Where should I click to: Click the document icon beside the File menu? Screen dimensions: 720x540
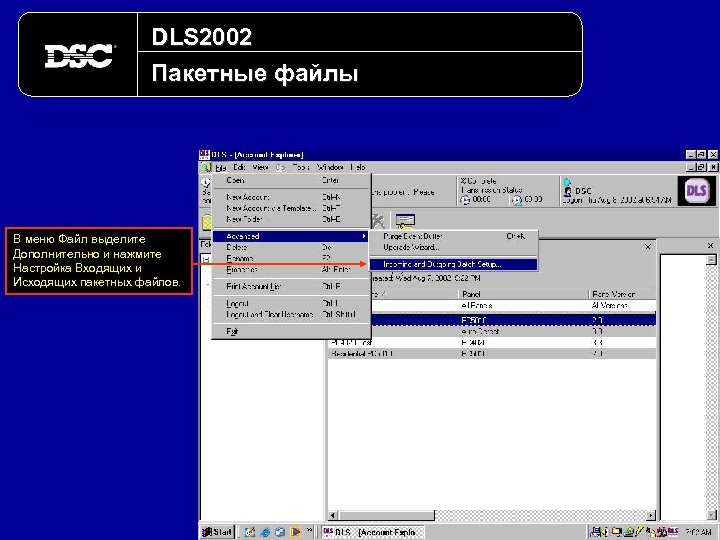[x=205, y=168]
